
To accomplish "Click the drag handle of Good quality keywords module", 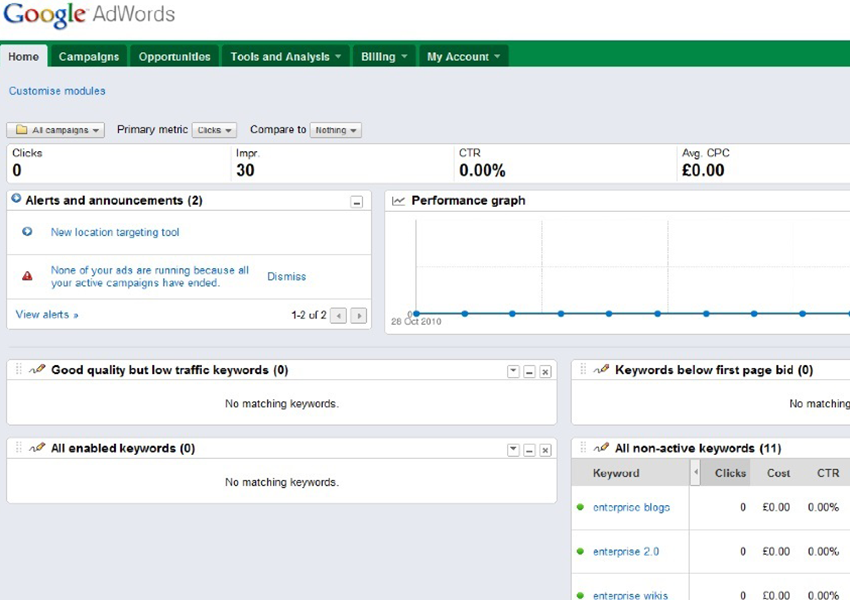I will click(x=18, y=369).
